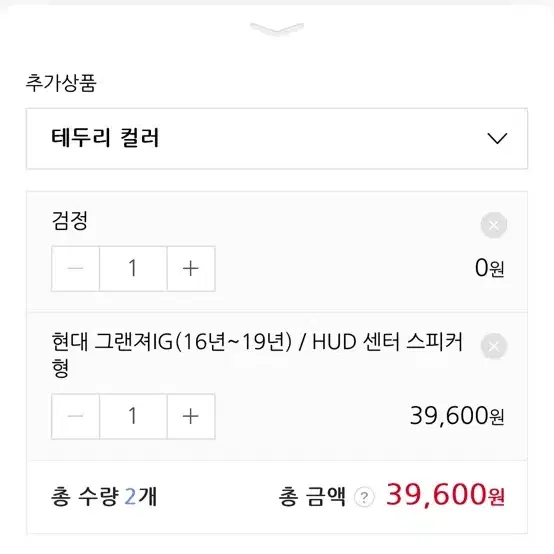Open the 테두리 컬러 dropdown
Screen dimensions: 554x554
277,138
